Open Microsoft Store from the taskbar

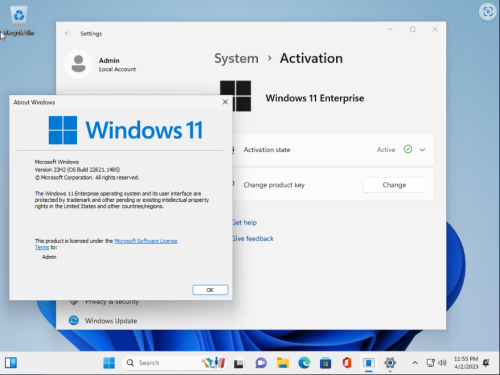tap(325, 363)
